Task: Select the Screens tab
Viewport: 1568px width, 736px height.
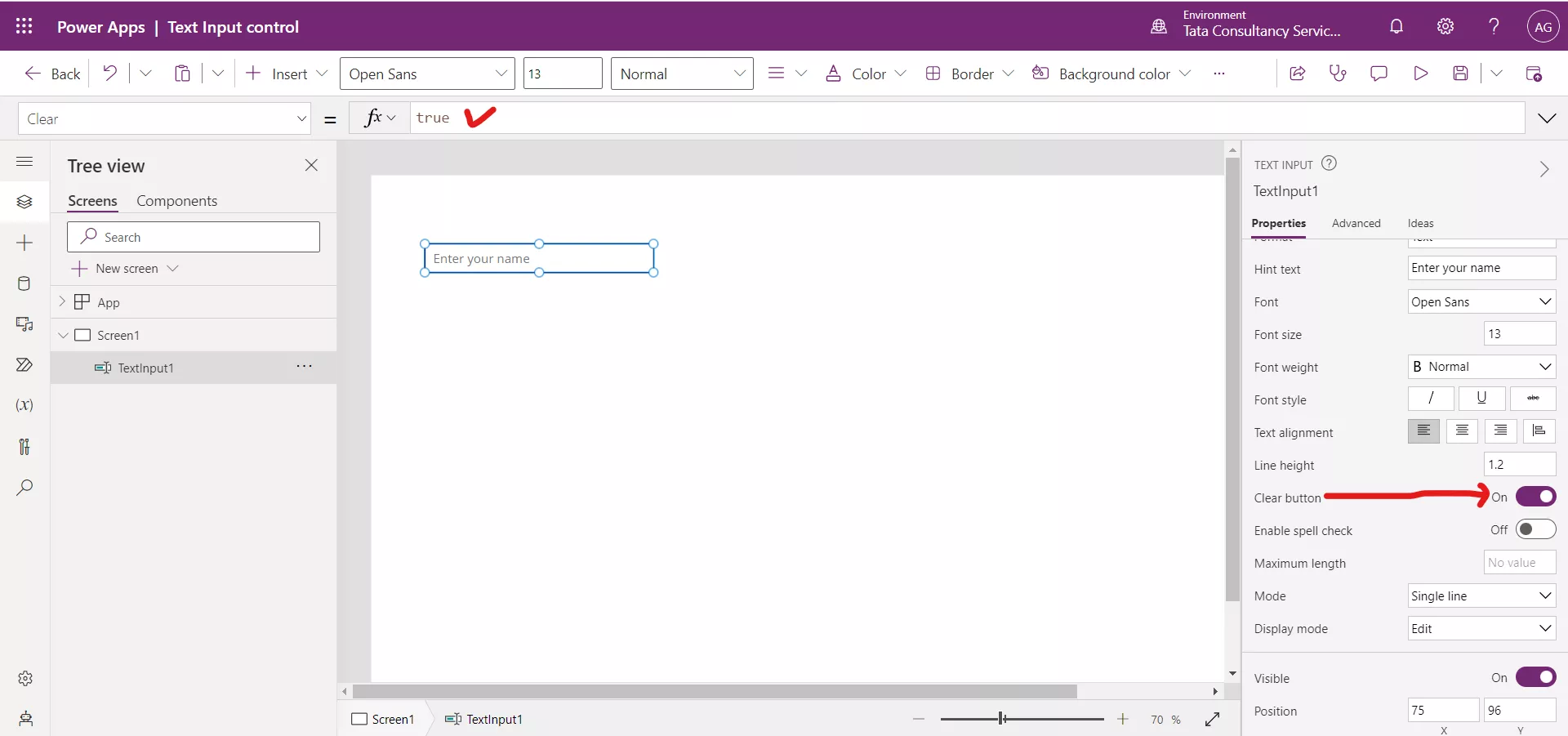Action: click(x=92, y=201)
